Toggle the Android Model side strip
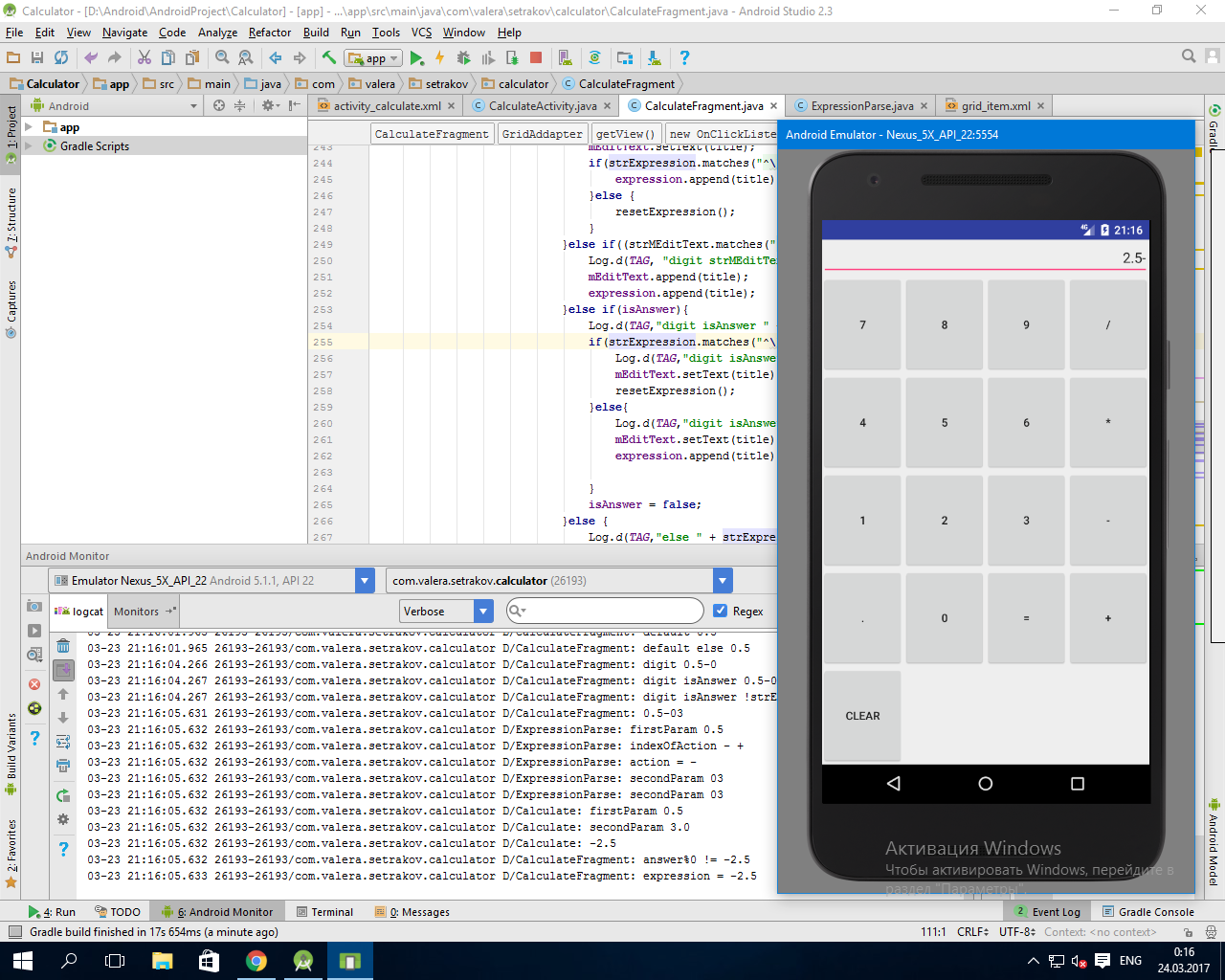 [1214, 842]
